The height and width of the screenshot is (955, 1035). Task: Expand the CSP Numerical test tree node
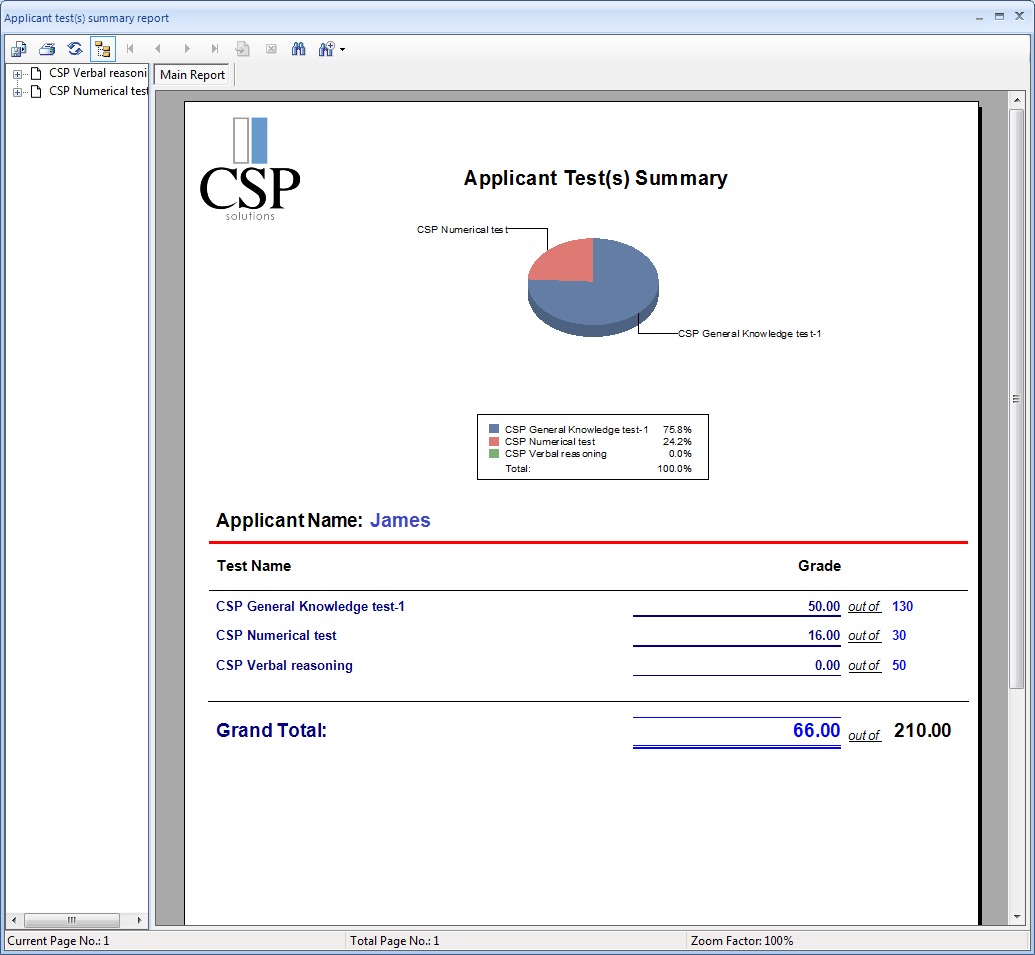tap(15, 90)
